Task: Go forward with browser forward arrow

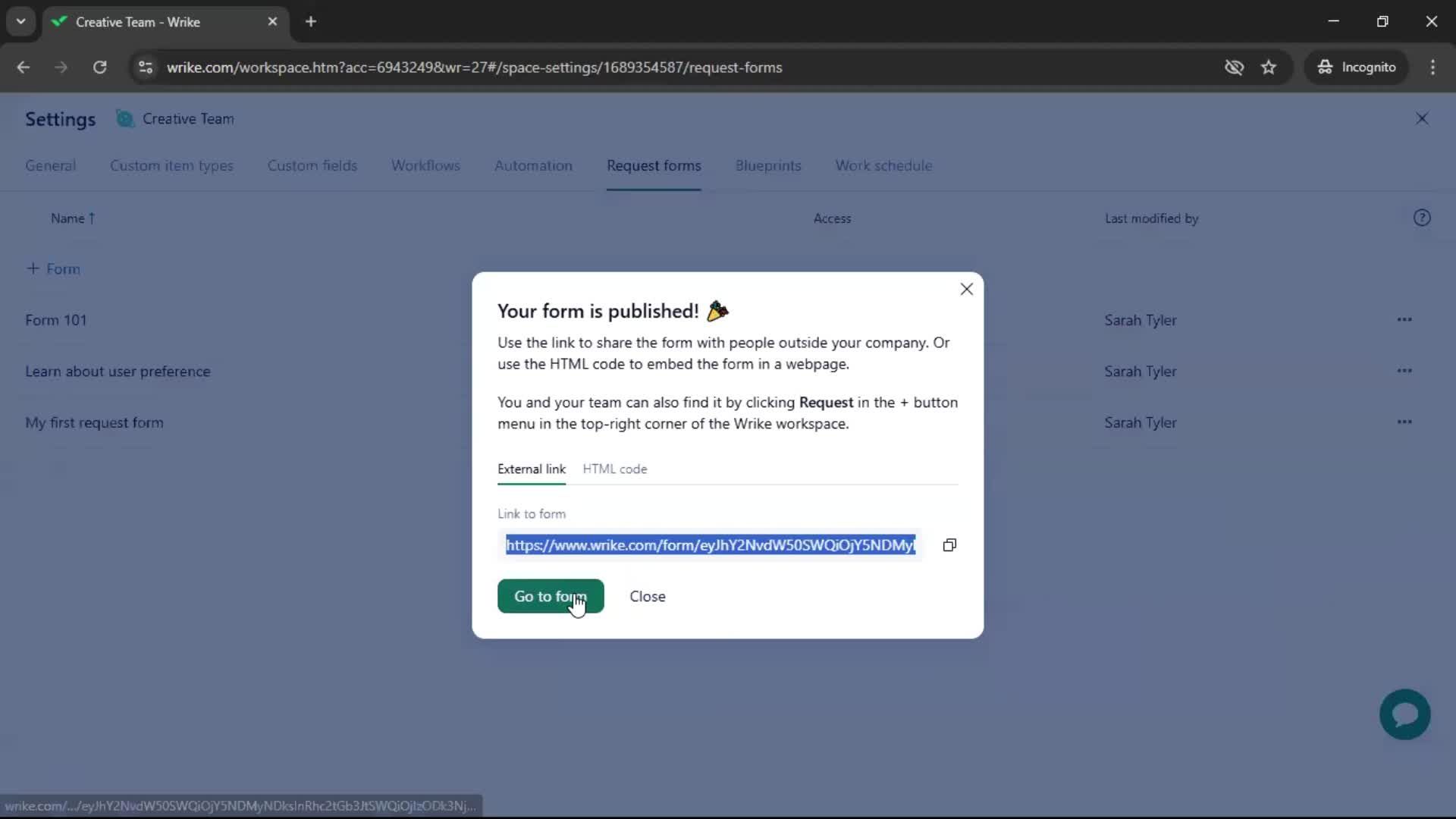Action: tap(61, 67)
